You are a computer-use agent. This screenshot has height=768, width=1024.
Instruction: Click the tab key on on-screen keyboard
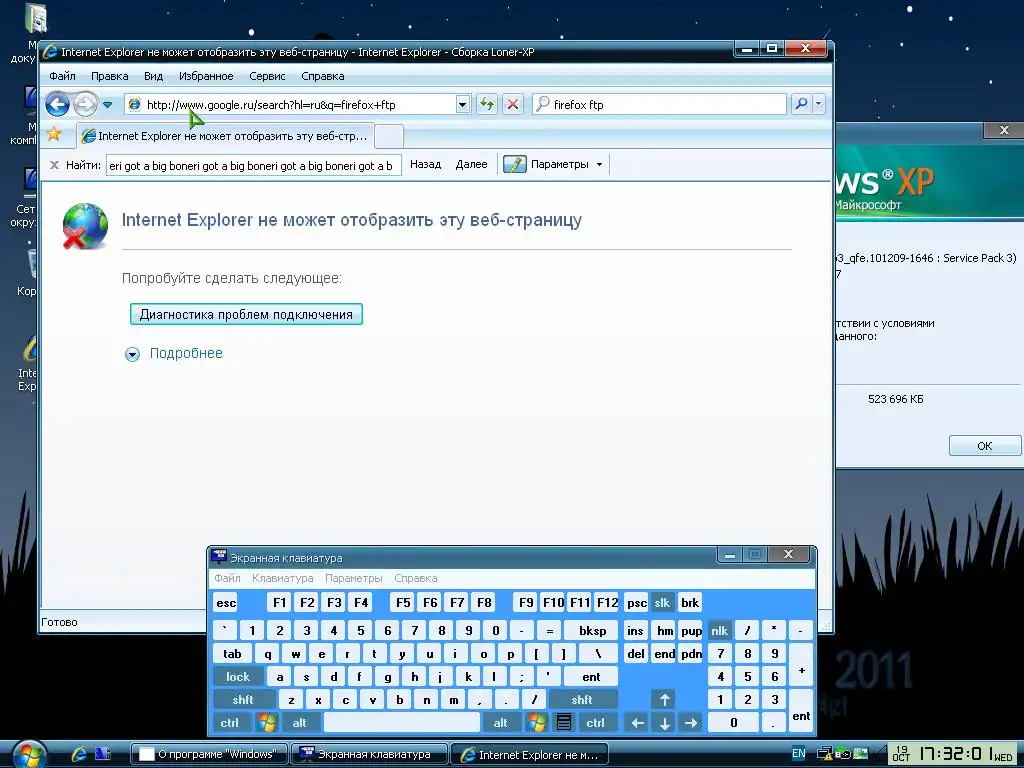pos(232,654)
